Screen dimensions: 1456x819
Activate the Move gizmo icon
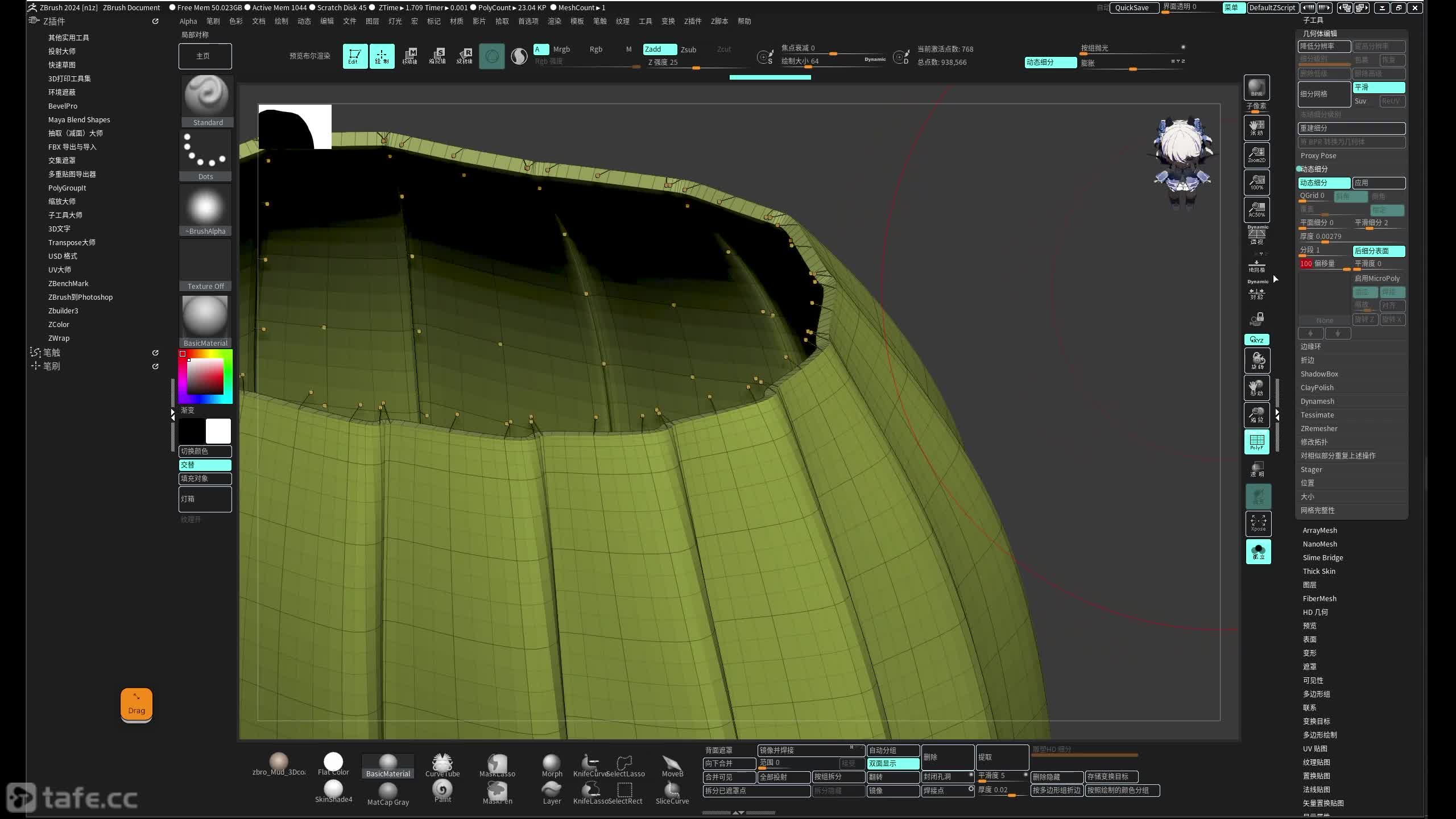point(409,56)
